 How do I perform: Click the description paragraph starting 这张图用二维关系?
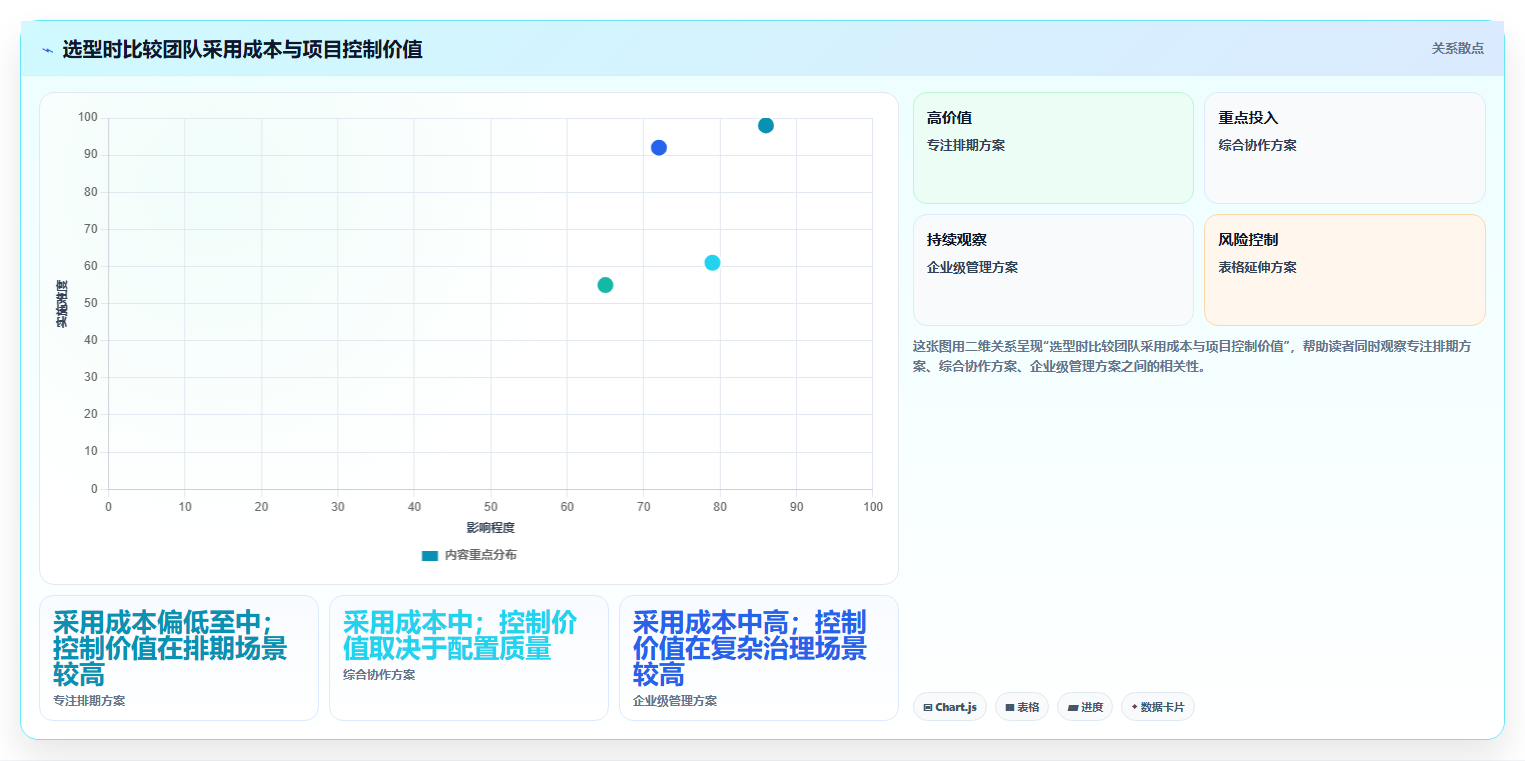(x=1199, y=356)
